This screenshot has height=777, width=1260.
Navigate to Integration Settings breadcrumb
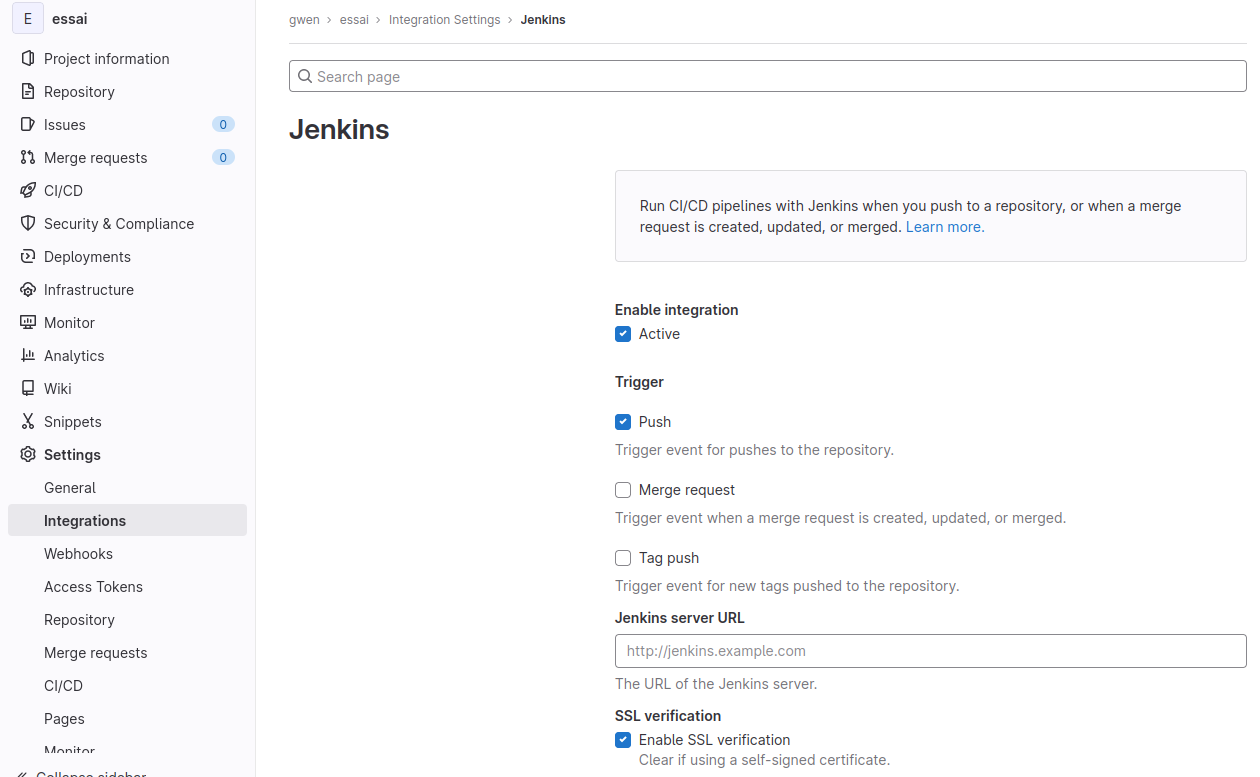(x=444, y=20)
